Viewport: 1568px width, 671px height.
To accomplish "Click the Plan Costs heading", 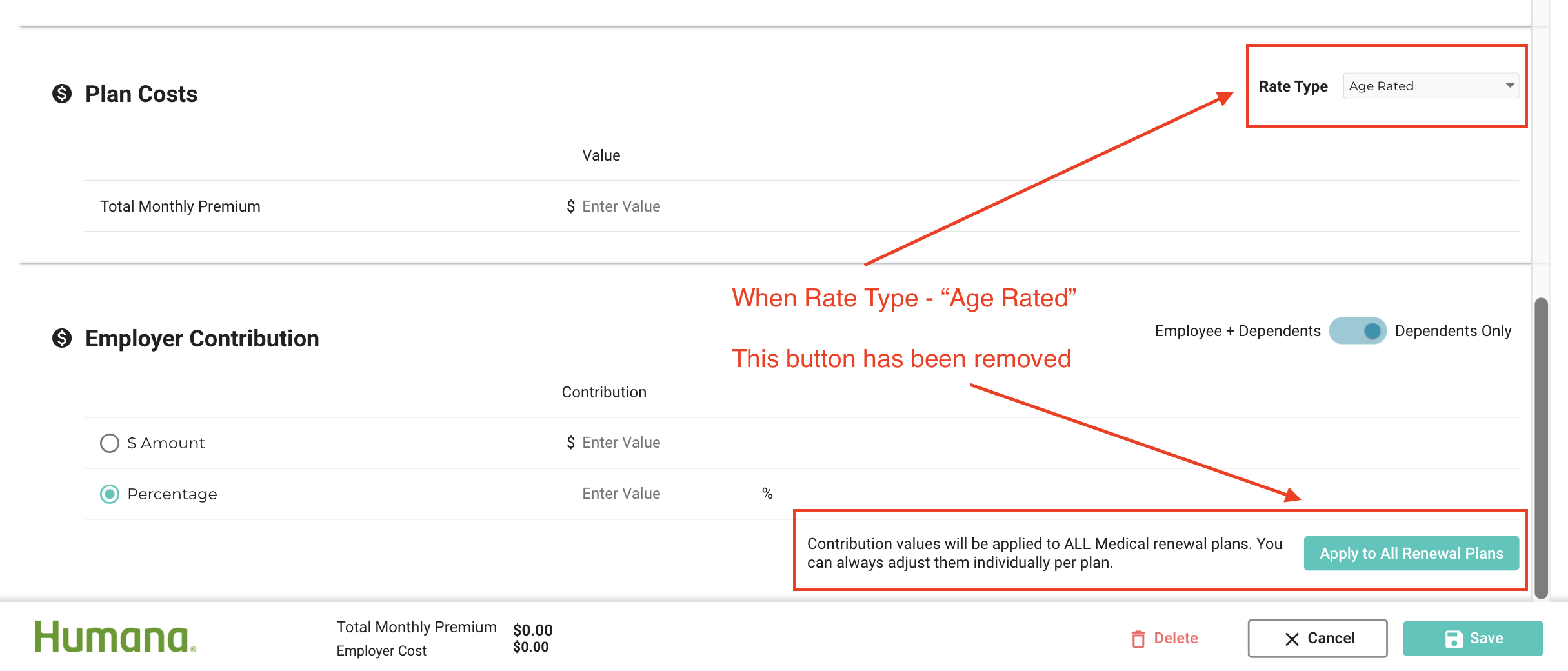I will (x=141, y=94).
